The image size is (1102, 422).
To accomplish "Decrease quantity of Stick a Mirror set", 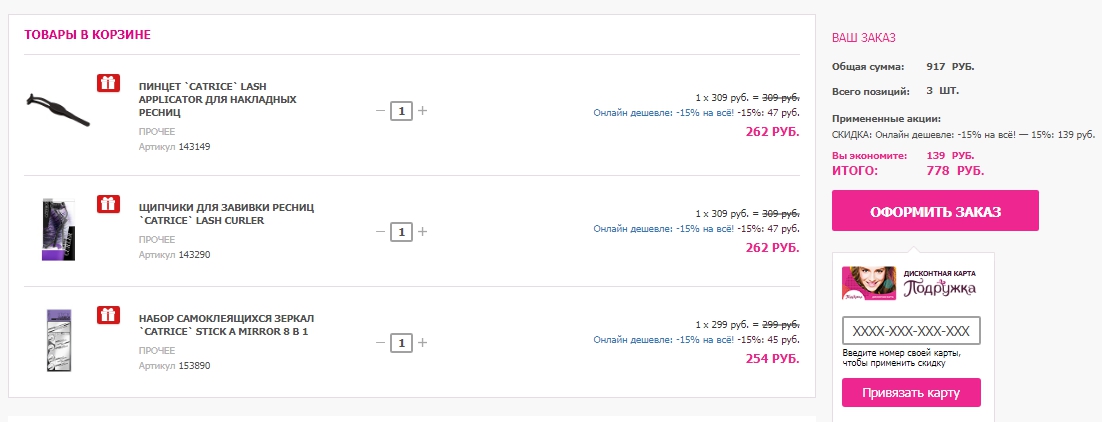I will (x=380, y=343).
